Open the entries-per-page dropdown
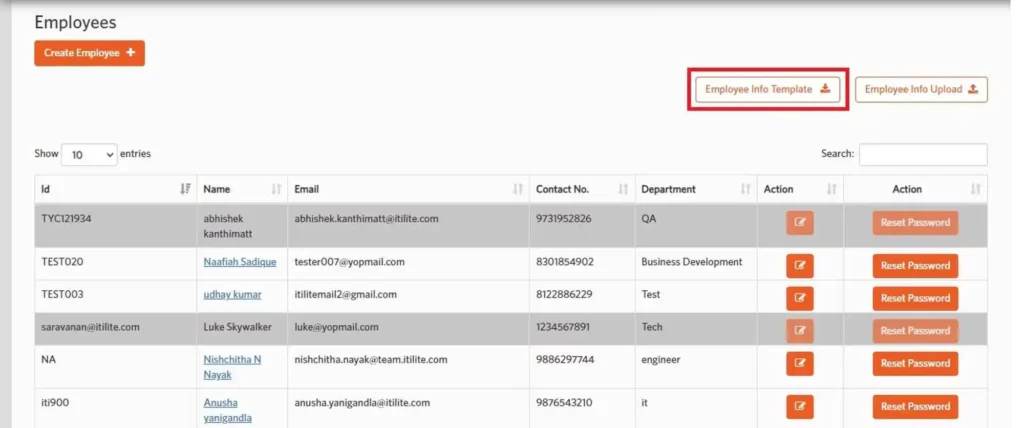Image resolution: width=1024 pixels, height=428 pixels. [89, 155]
